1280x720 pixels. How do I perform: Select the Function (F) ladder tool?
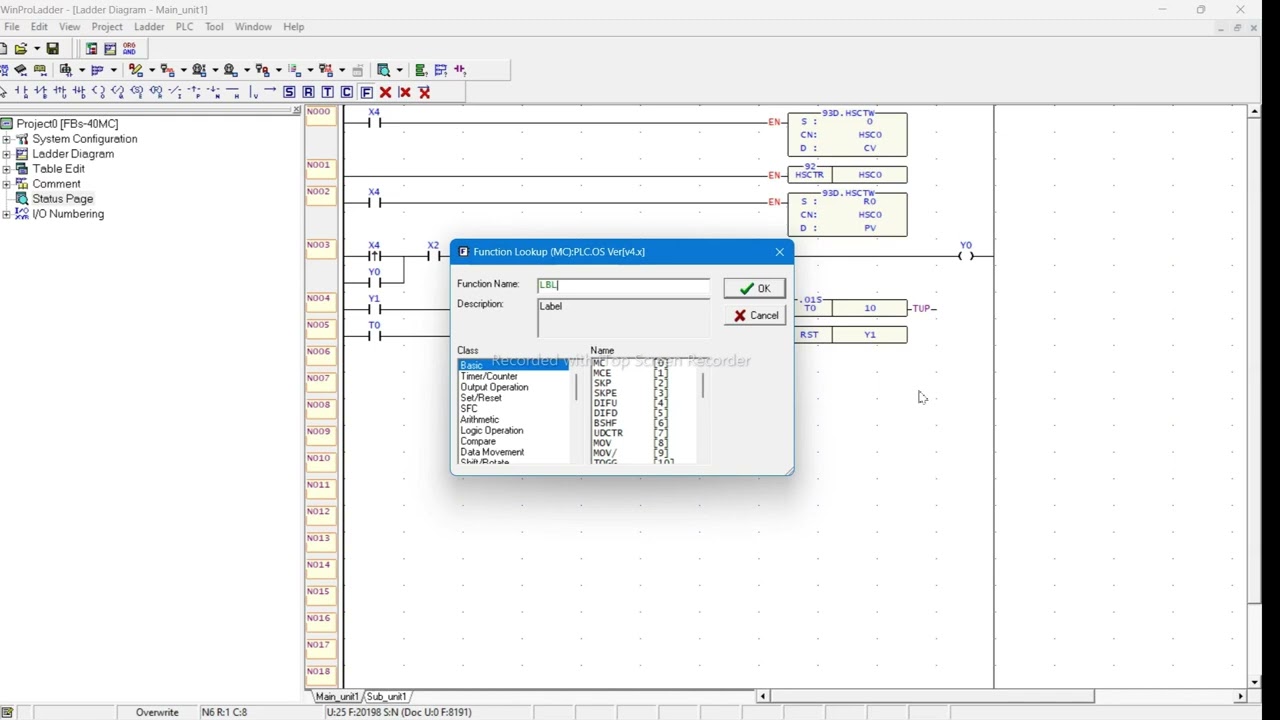pos(366,92)
